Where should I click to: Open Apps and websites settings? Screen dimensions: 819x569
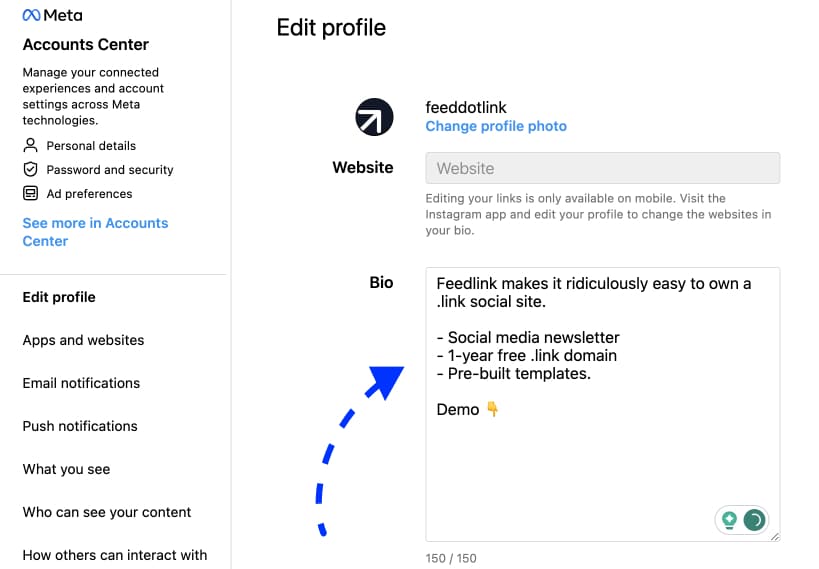(83, 340)
